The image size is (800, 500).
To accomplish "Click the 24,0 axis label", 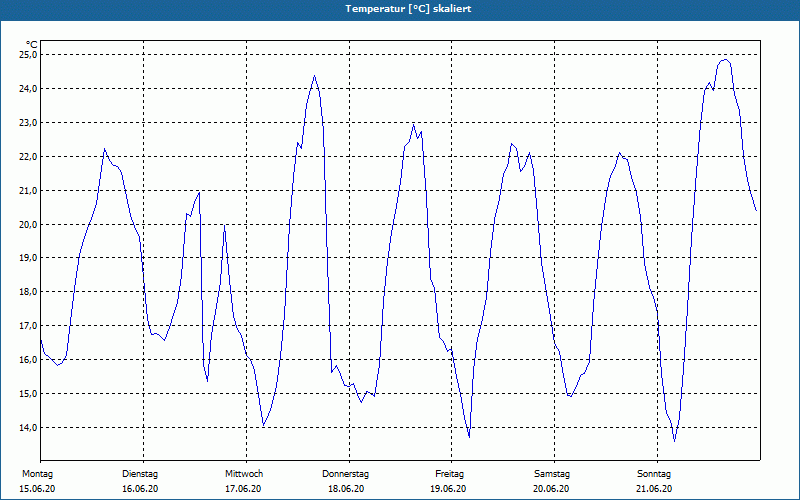I will (28, 89).
